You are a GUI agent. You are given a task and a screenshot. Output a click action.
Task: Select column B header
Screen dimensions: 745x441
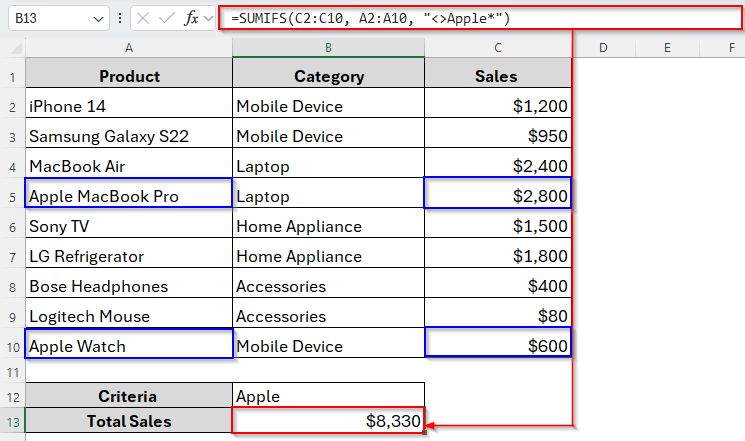(x=328, y=47)
